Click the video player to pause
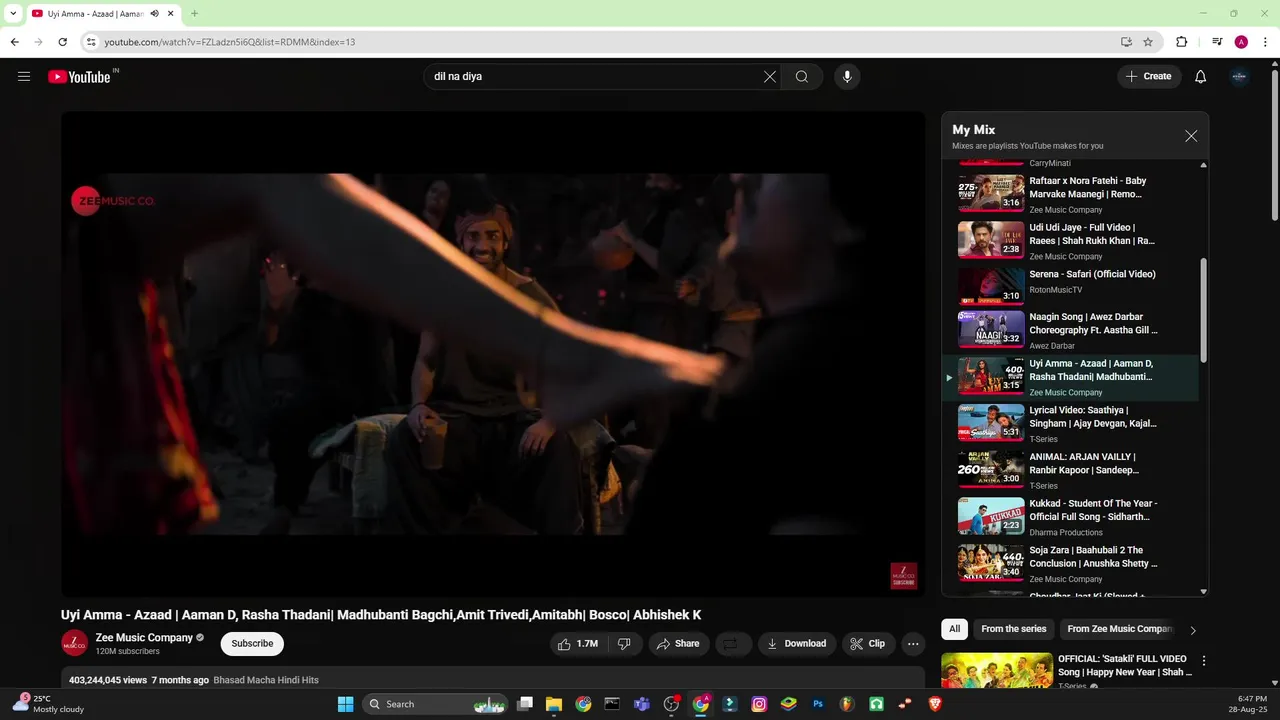 (493, 354)
